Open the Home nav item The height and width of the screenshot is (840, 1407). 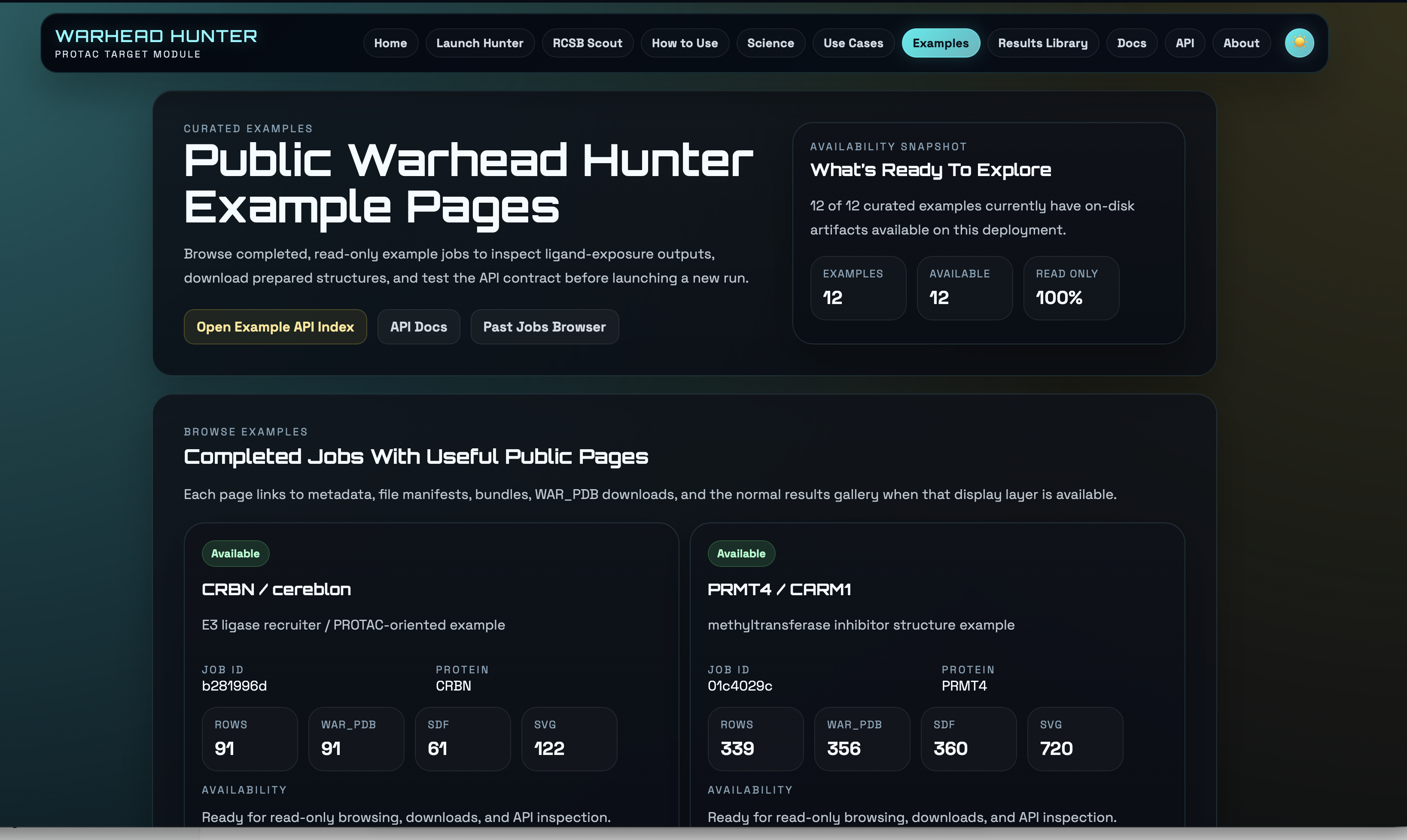(x=390, y=43)
